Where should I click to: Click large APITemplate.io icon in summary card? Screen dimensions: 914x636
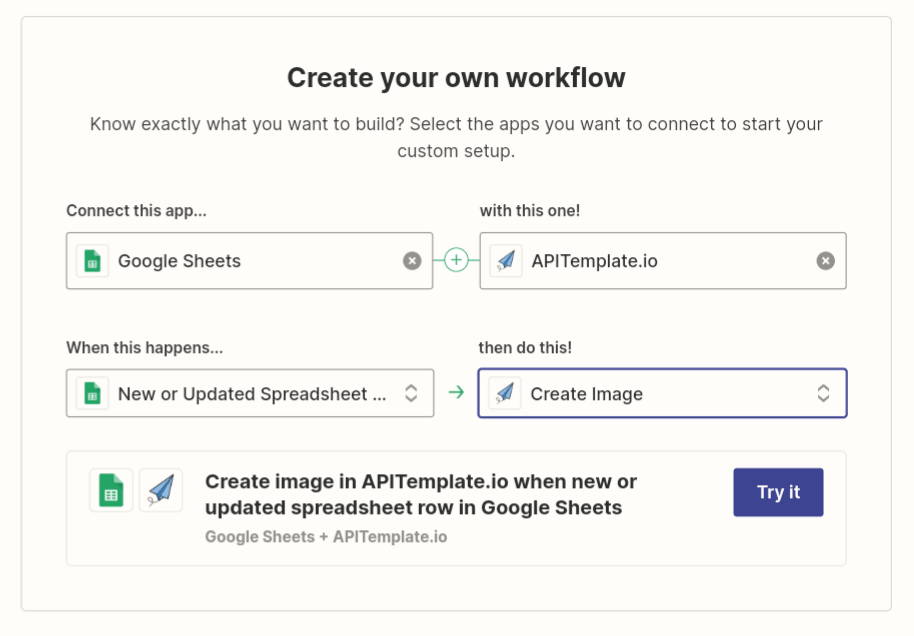tap(161, 490)
